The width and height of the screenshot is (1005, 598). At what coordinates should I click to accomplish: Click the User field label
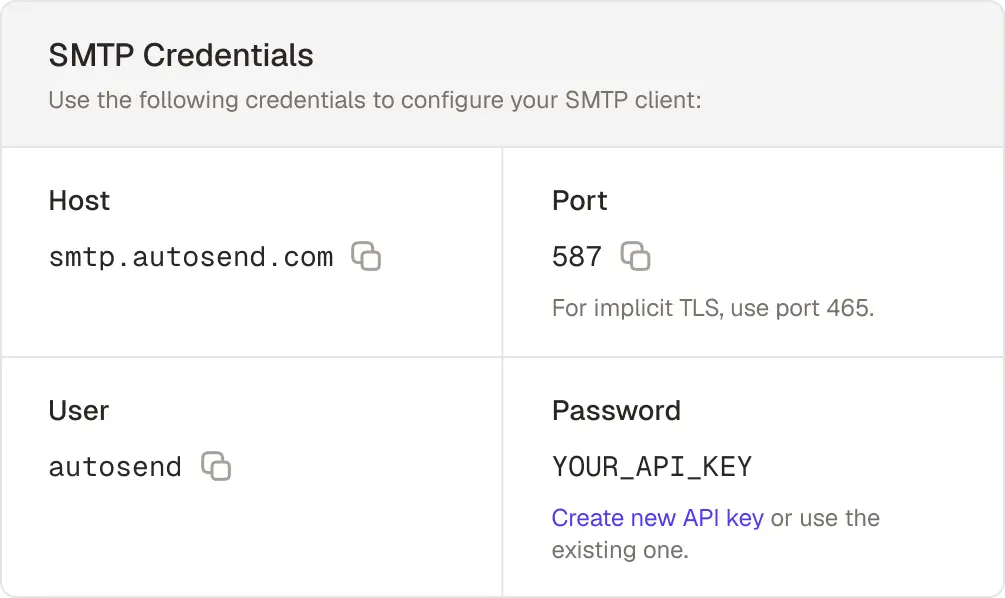78,410
